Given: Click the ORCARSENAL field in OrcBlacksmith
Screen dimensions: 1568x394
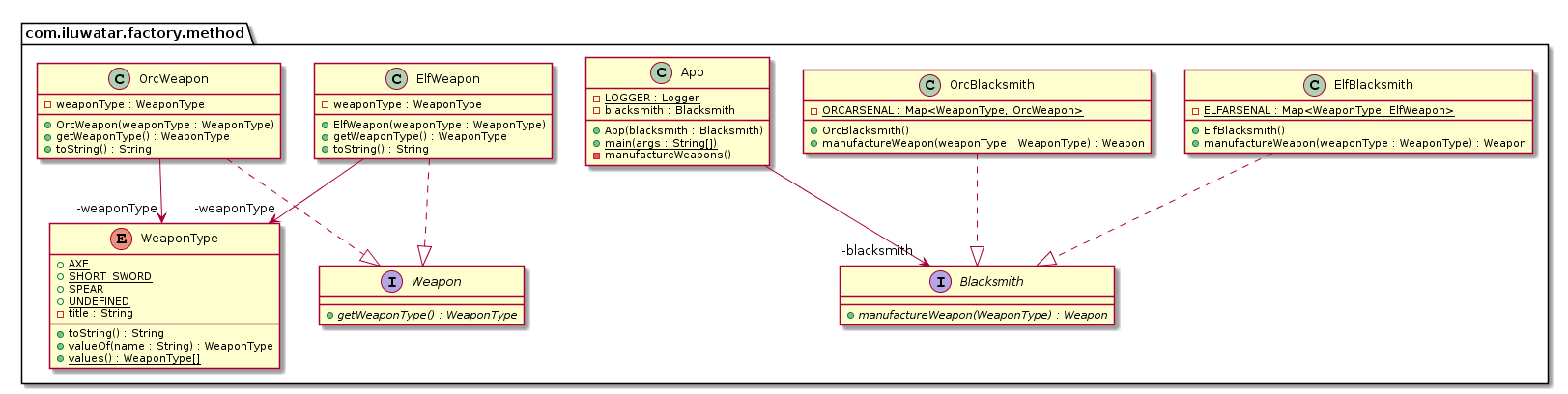Looking at the screenshot, I should coord(953,110).
